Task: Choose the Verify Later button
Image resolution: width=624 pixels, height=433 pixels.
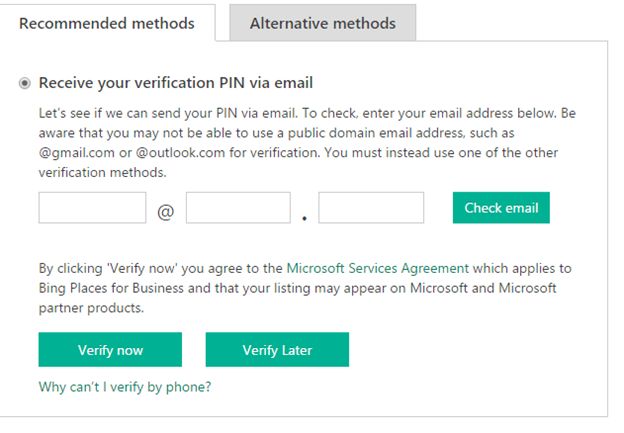Action: [x=277, y=350]
